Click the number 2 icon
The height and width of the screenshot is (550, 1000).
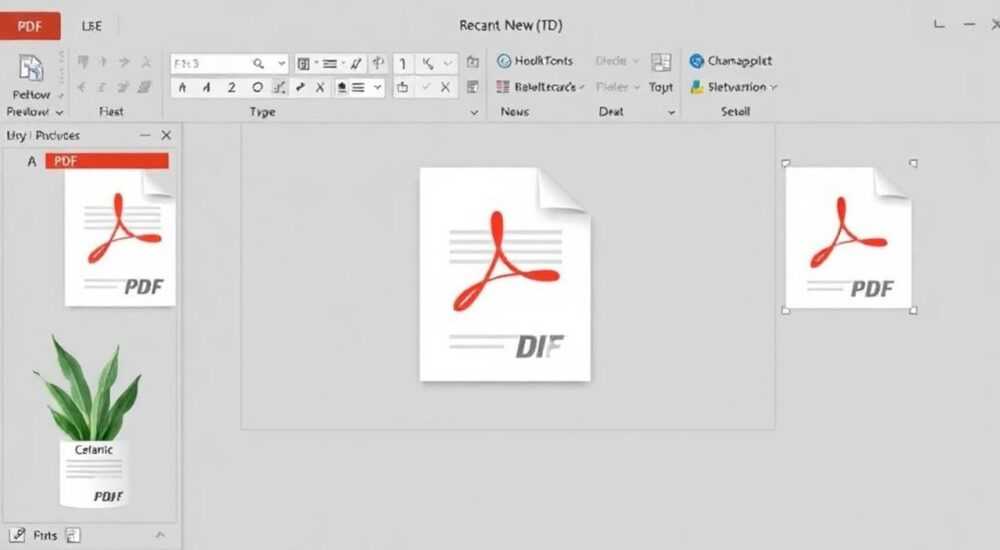click(232, 87)
